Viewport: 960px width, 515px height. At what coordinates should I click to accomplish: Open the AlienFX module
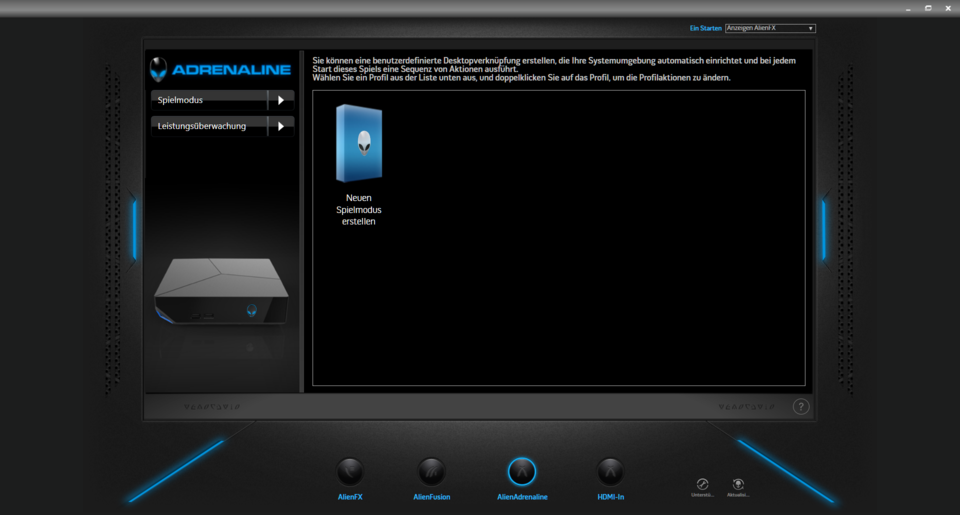pos(350,472)
